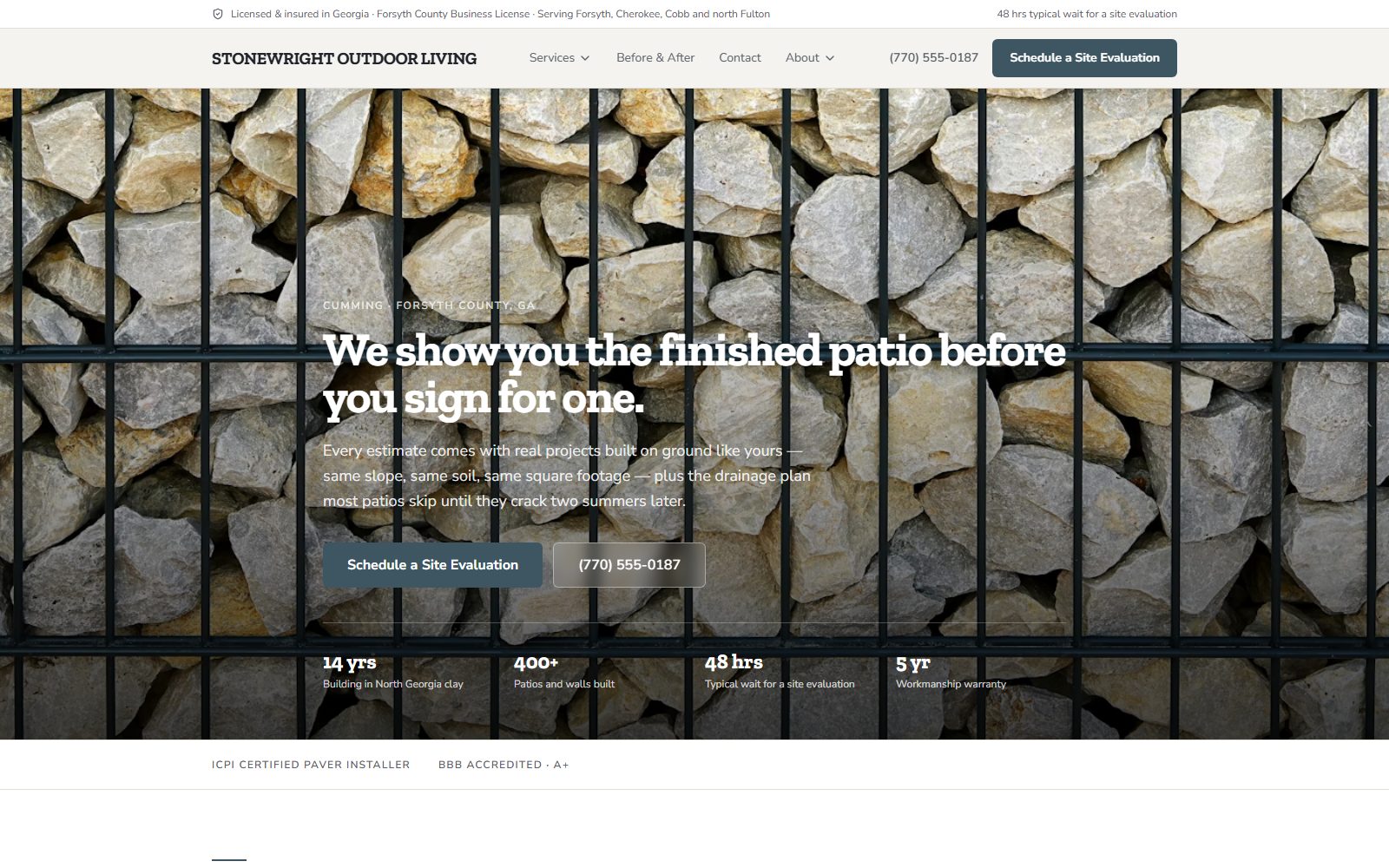Click 'Workmanship warranty' caption
Screen dimensions: 1389x868
pos(951,684)
